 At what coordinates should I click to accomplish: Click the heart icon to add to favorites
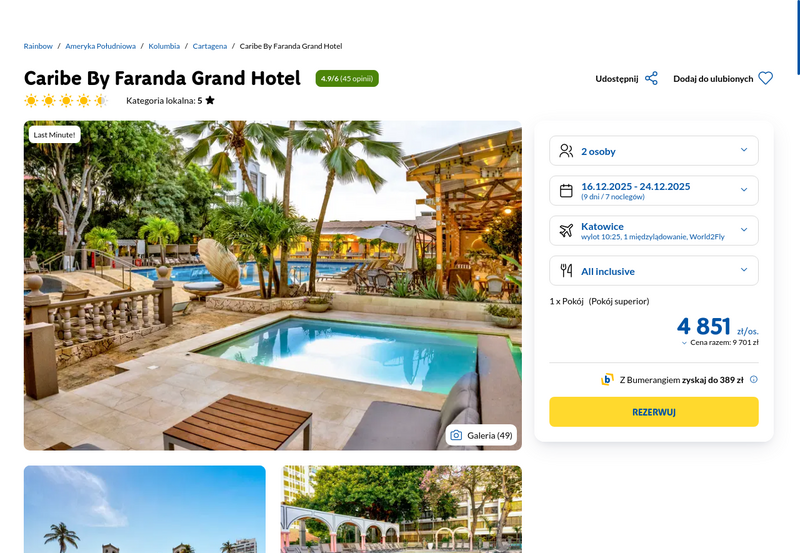(765, 79)
